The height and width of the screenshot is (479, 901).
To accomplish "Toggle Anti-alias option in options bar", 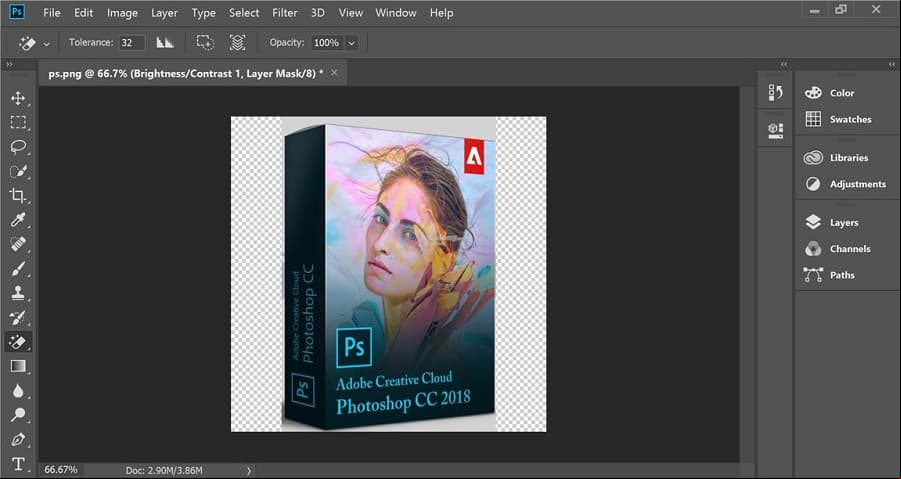I will [x=165, y=43].
